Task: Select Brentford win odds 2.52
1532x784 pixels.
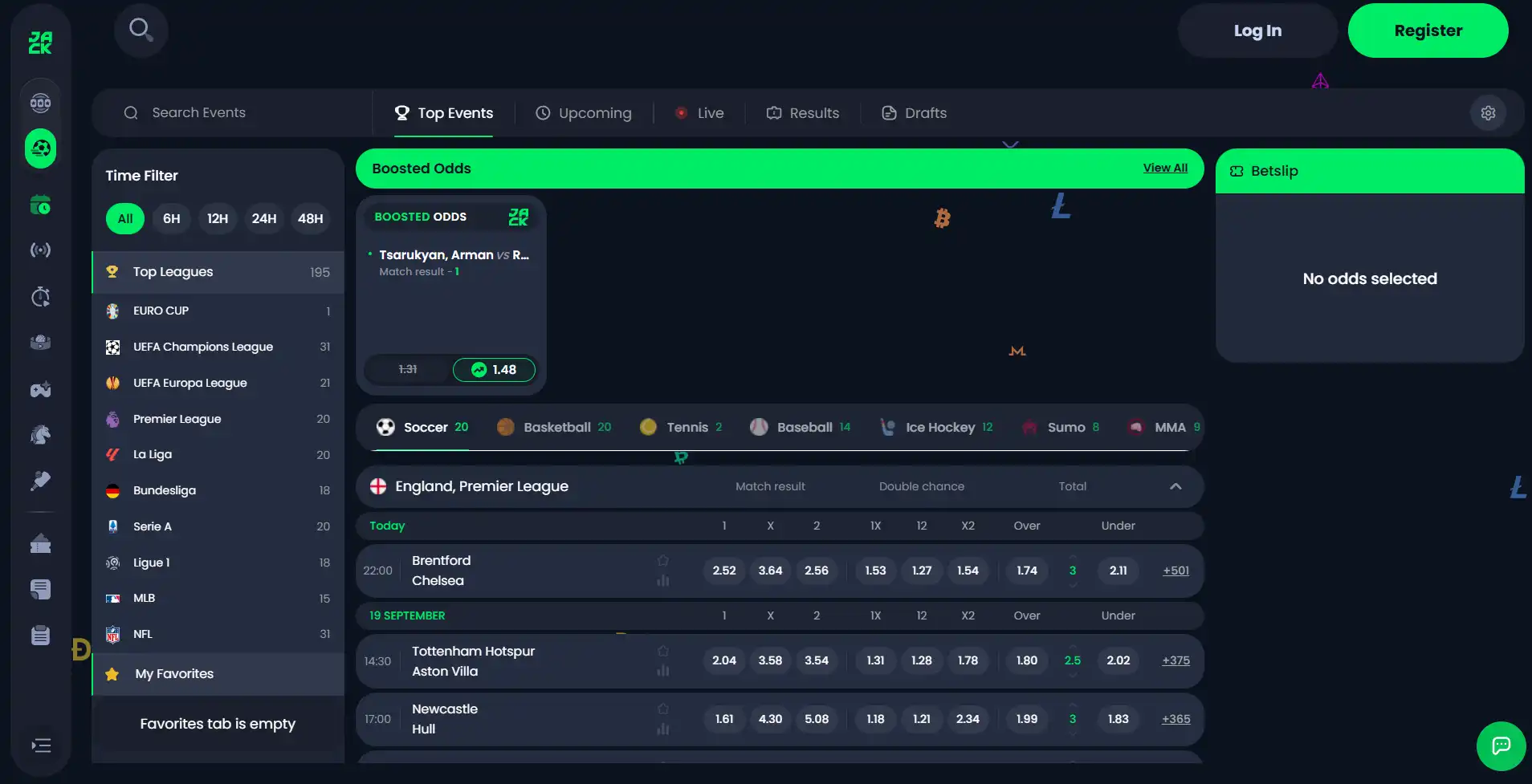Action: 724,571
